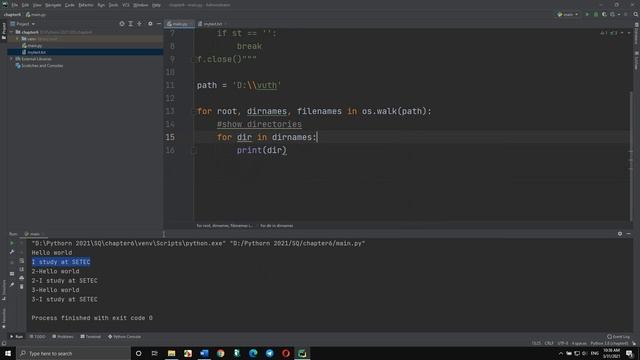The height and width of the screenshot is (360, 640).
Task: Click the print(dir) line
Action: point(262,150)
